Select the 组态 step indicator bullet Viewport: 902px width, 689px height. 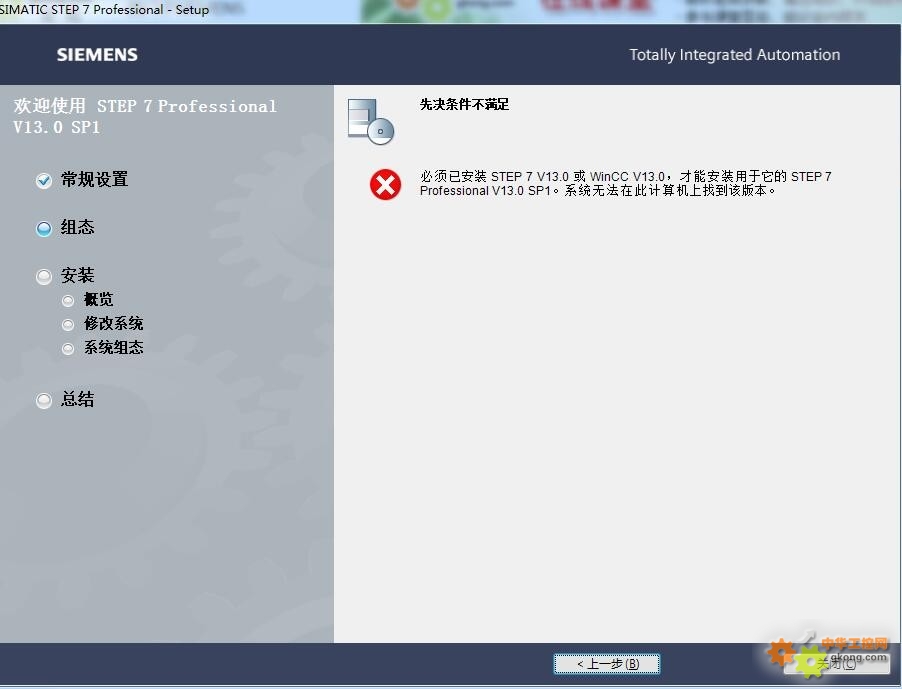pos(44,228)
